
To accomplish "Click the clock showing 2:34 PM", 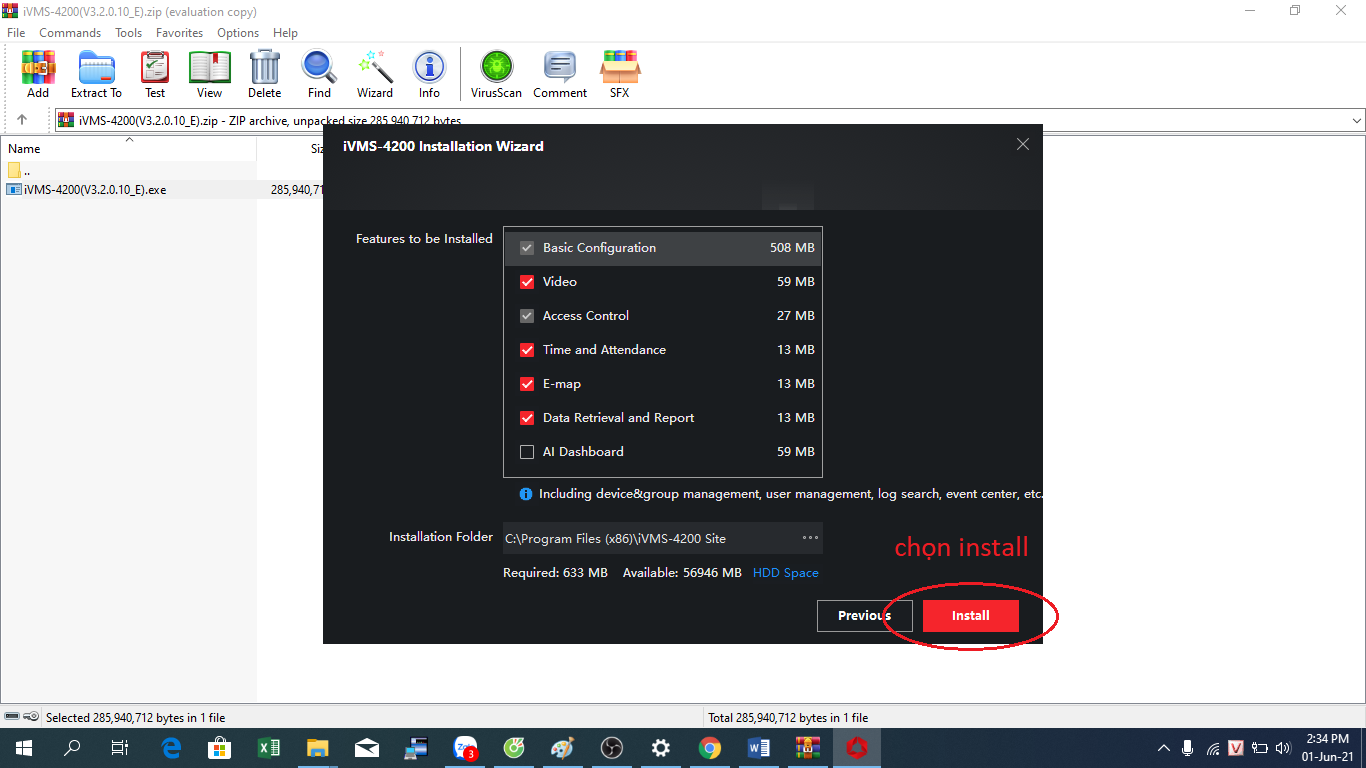I will point(1328,739).
